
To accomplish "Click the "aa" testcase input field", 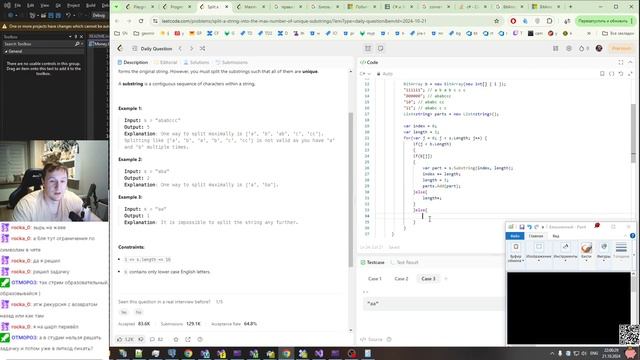I will tap(433, 304).
